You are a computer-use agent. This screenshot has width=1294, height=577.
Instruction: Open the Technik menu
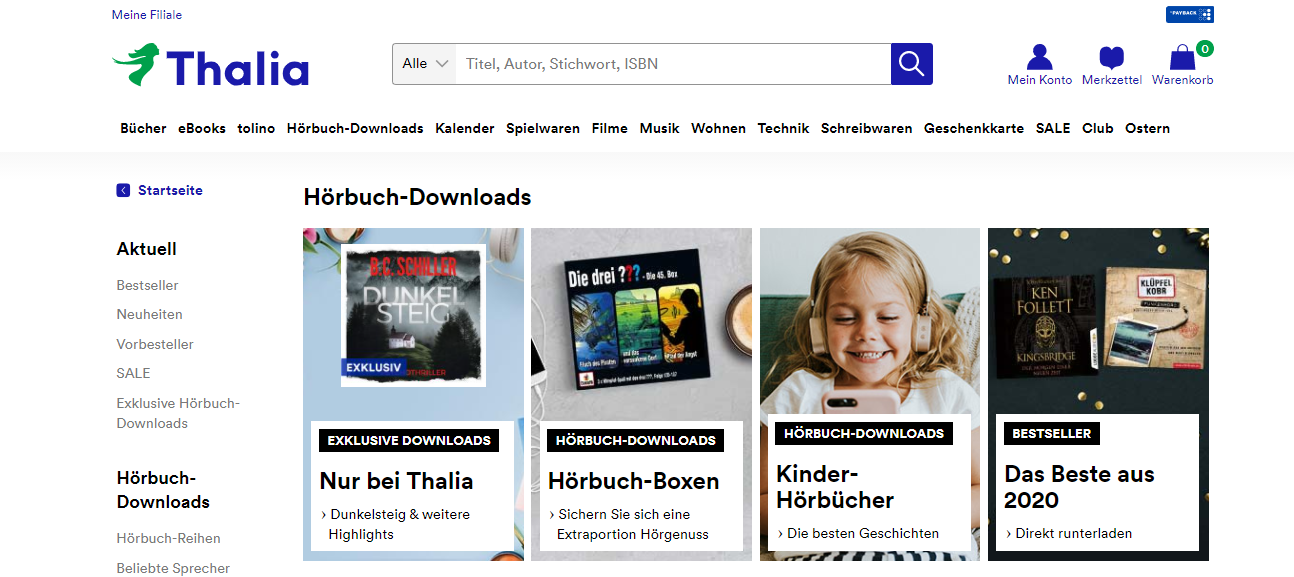click(783, 128)
